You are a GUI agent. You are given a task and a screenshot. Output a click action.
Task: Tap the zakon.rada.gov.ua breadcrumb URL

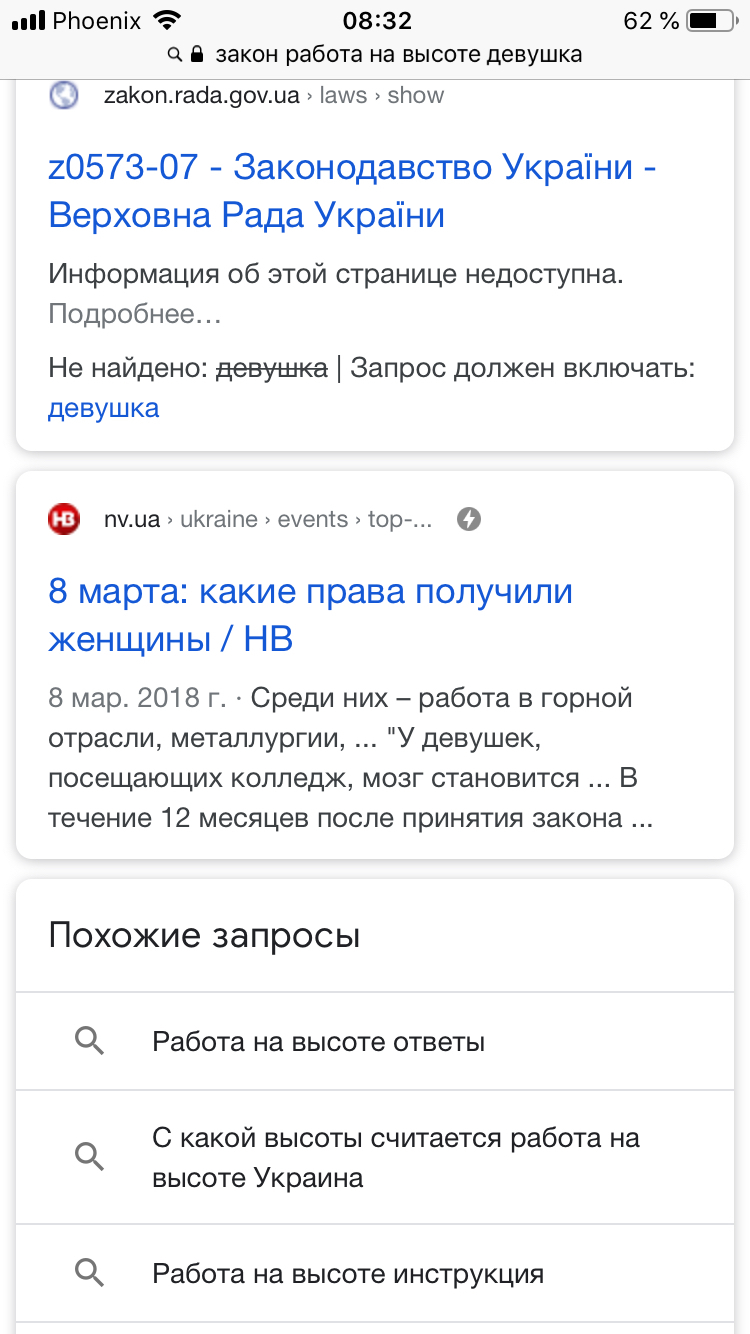point(273,96)
